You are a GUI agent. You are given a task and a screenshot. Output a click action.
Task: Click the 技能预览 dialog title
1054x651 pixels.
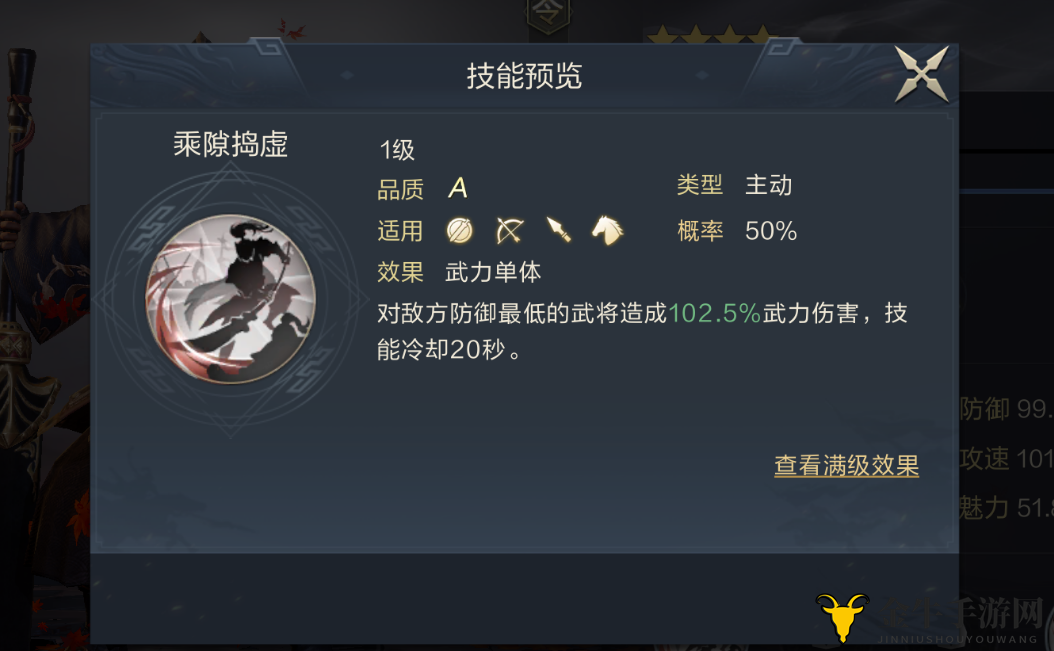click(524, 76)
